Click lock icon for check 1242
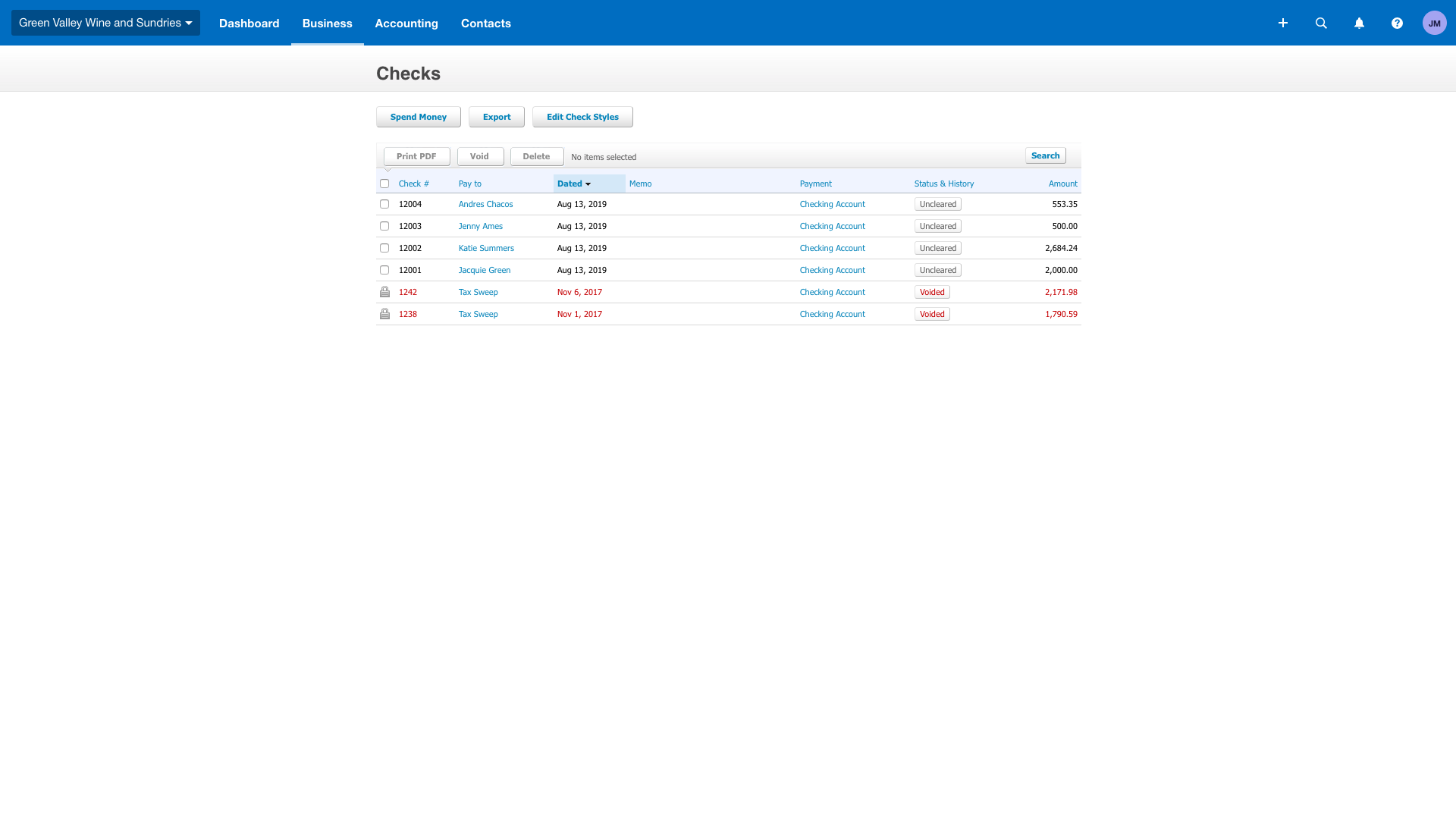Viewport: 1456px width, 819px height. (384, 292)
